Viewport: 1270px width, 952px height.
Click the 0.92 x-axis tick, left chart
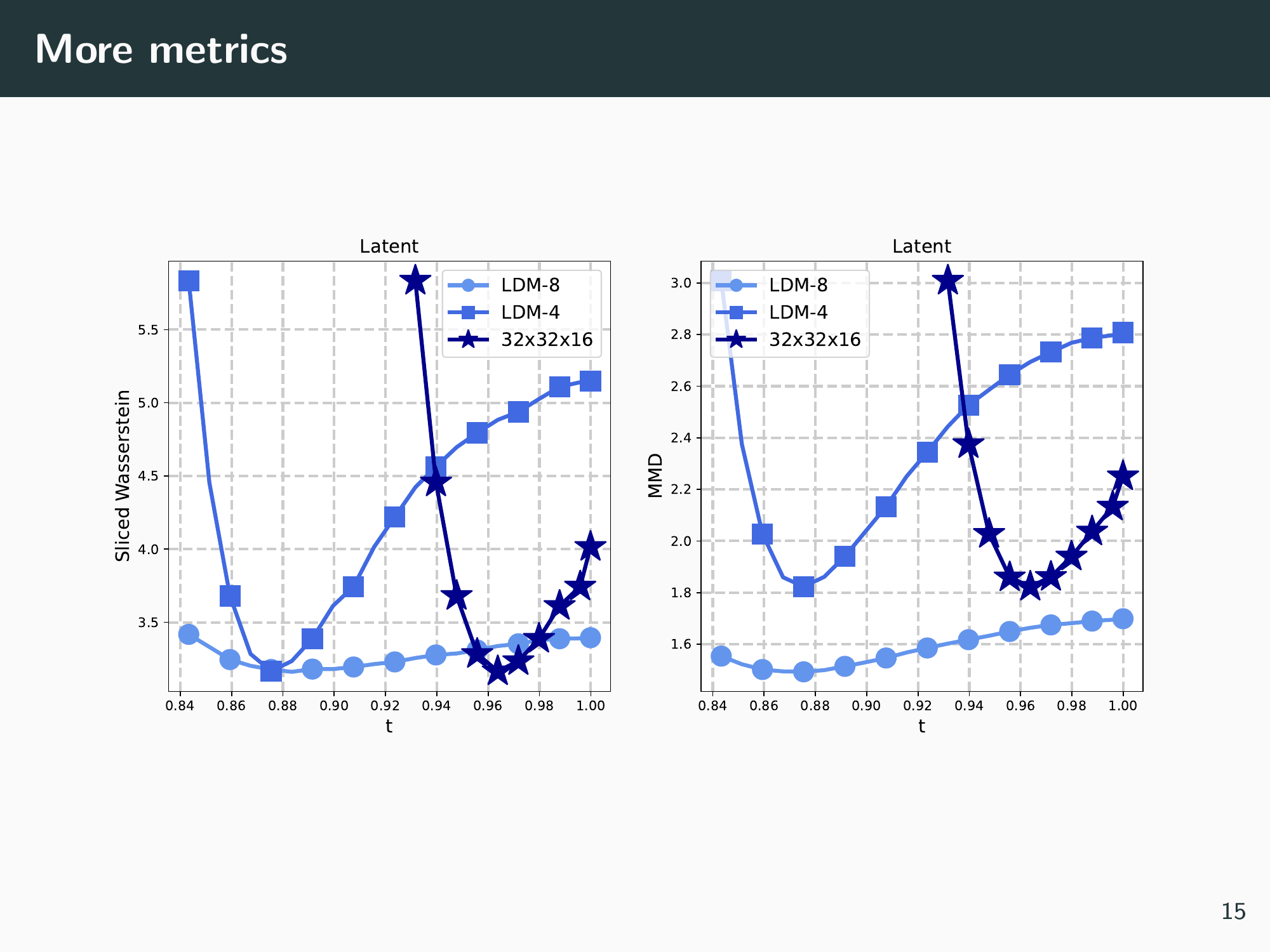point(385,706)
